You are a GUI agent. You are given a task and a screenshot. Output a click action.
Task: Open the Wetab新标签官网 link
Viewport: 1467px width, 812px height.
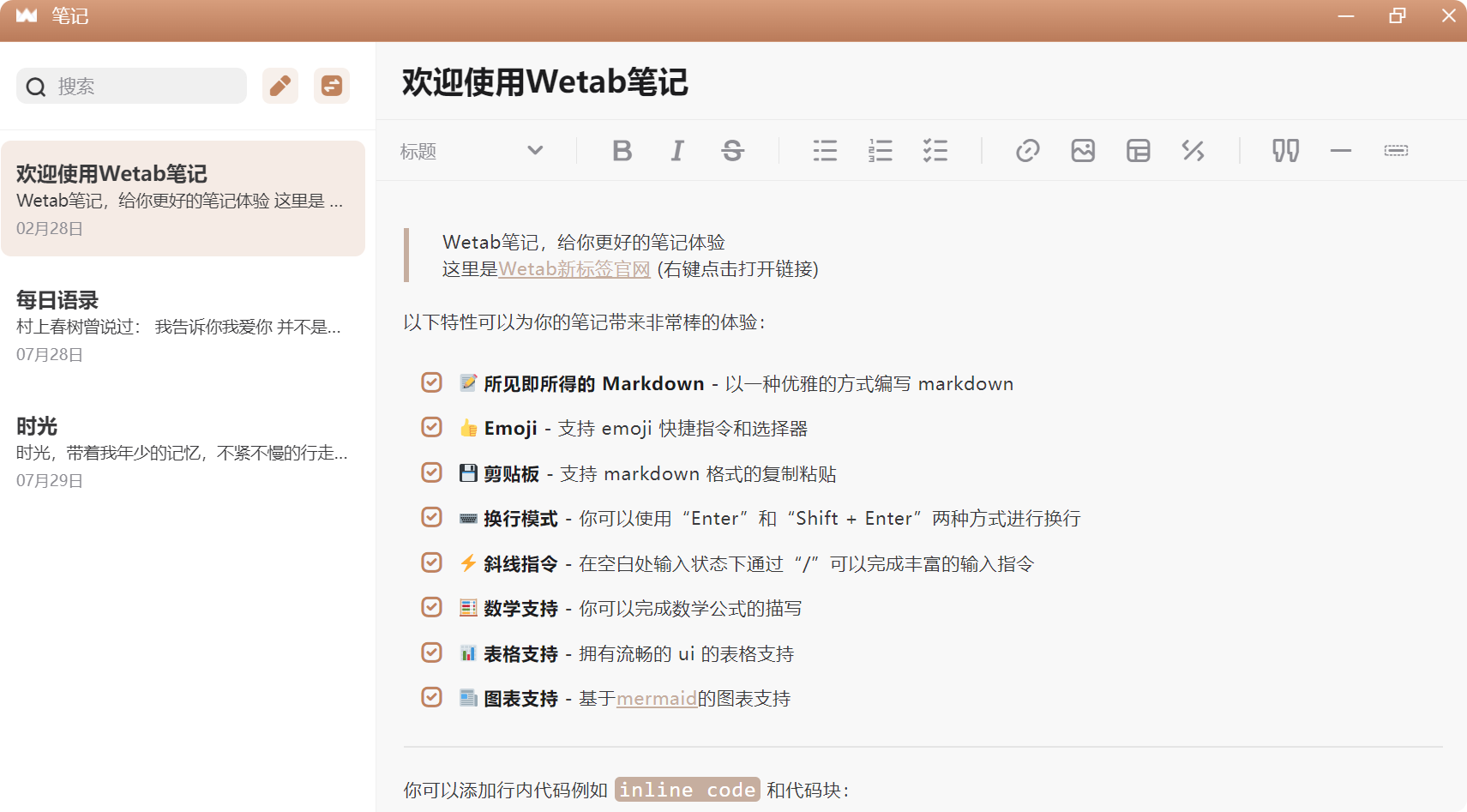point(574,269)
